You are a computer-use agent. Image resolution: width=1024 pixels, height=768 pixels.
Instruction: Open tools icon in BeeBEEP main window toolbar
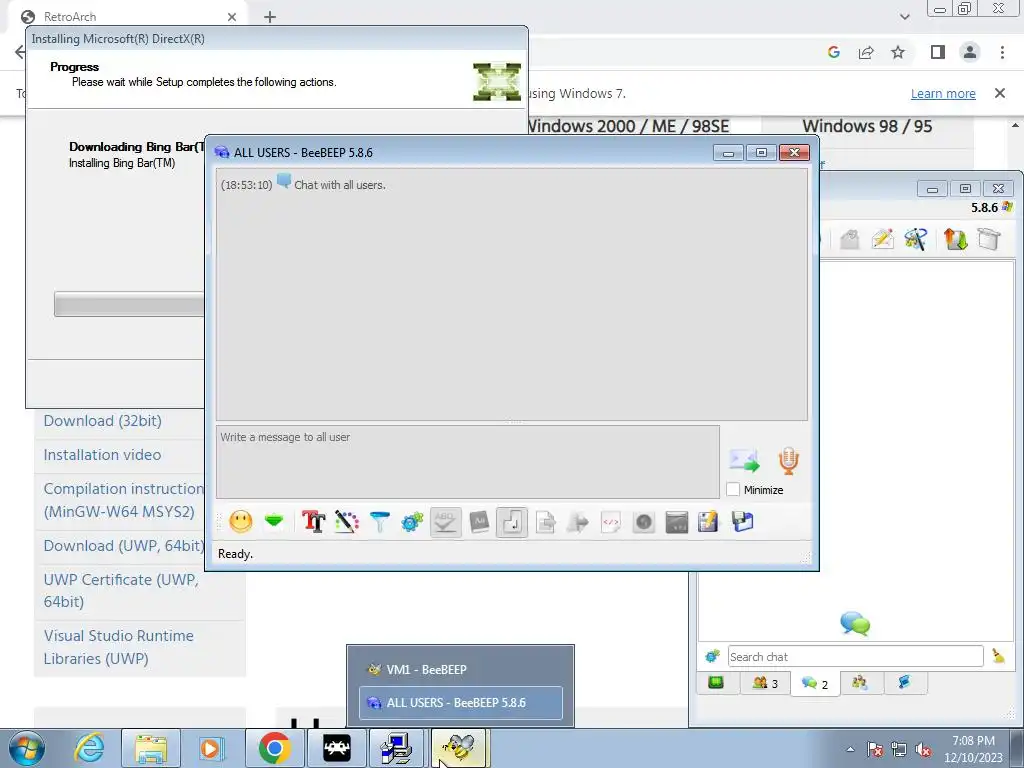pyautogui.click(x=916, y=239)
